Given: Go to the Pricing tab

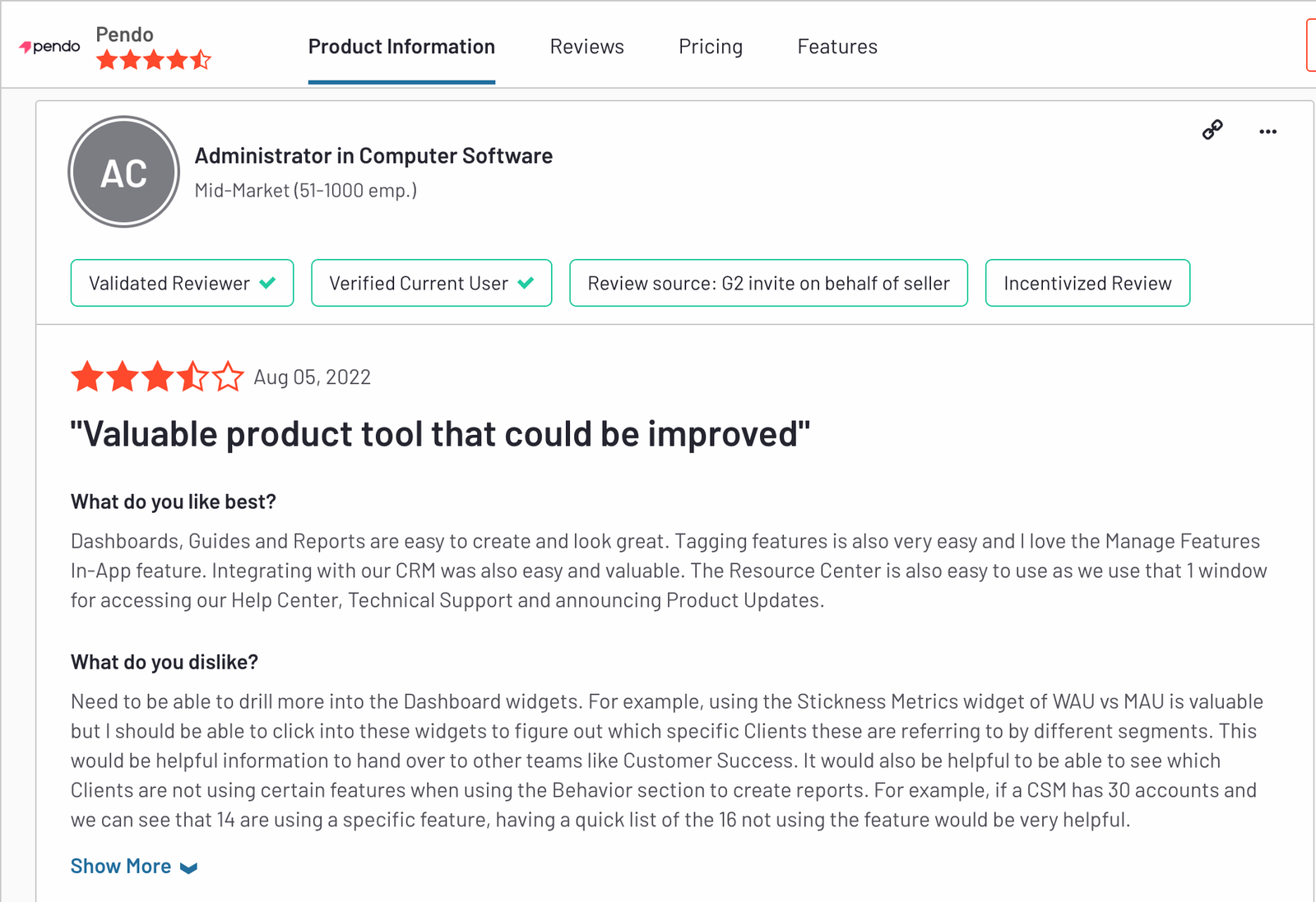Looking at the screenshot, I should tap(711, 47).
